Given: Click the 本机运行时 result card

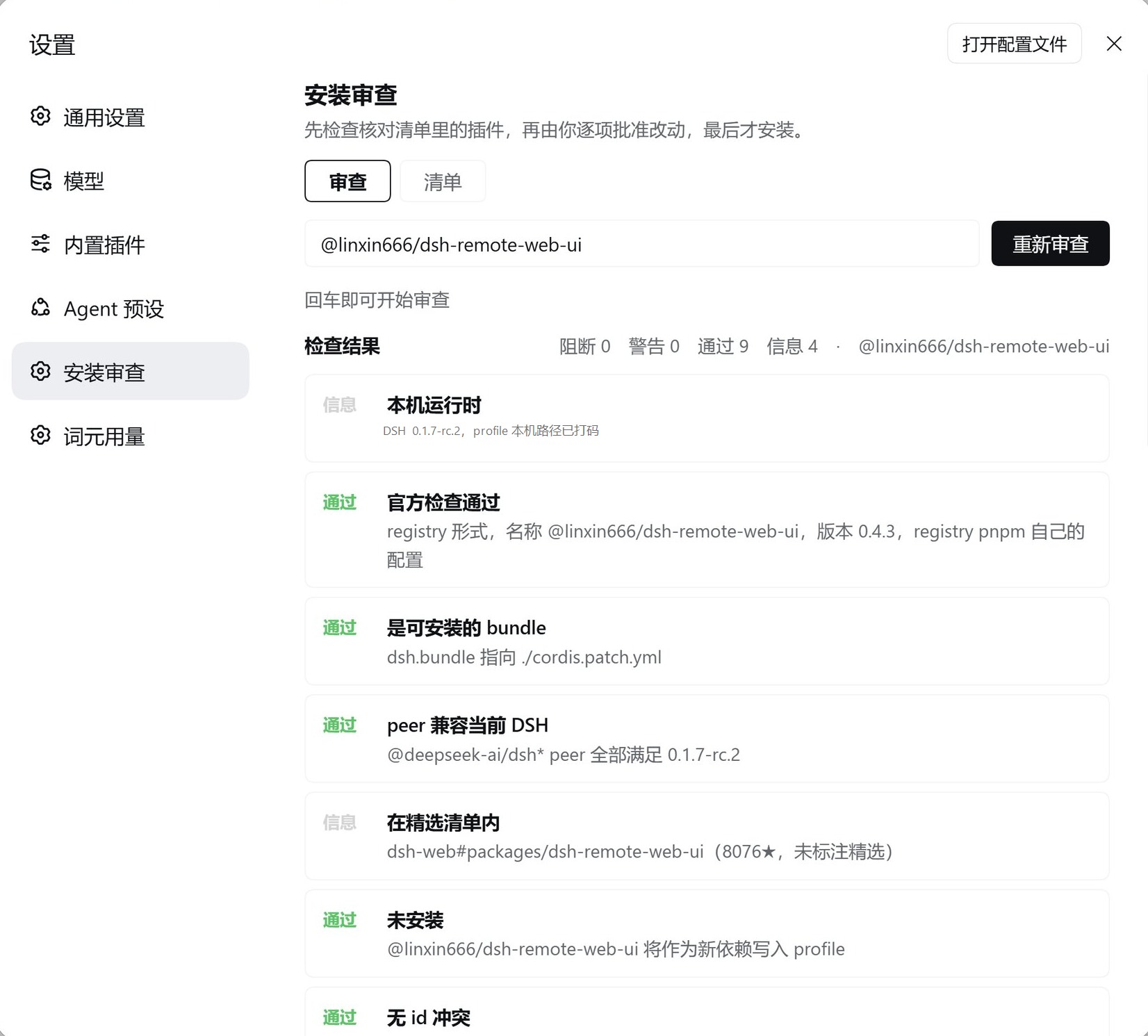Looking at the screenshot, I should point(707,418).
